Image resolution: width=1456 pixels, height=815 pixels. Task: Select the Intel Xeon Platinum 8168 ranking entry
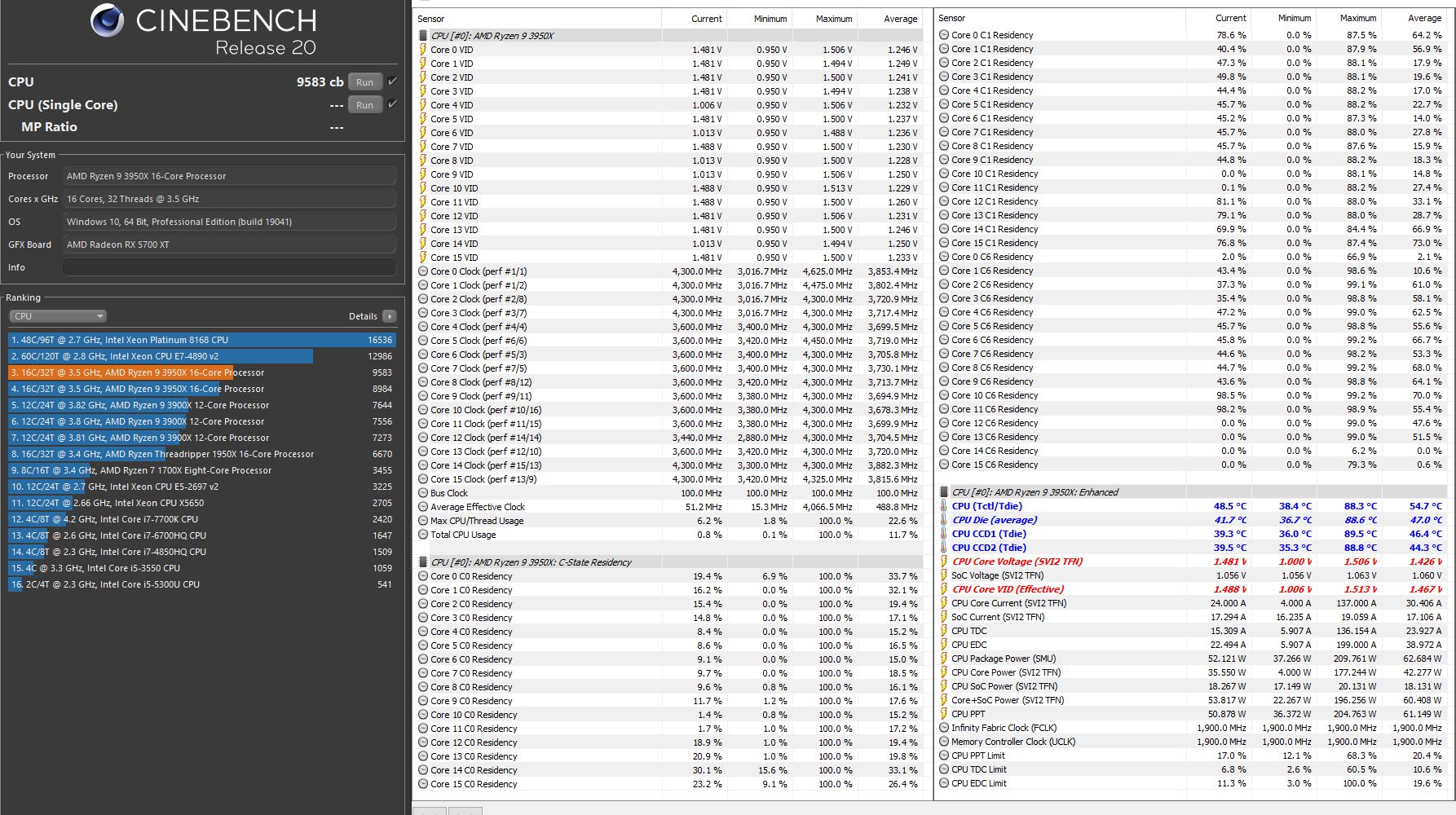coord(202,340)
